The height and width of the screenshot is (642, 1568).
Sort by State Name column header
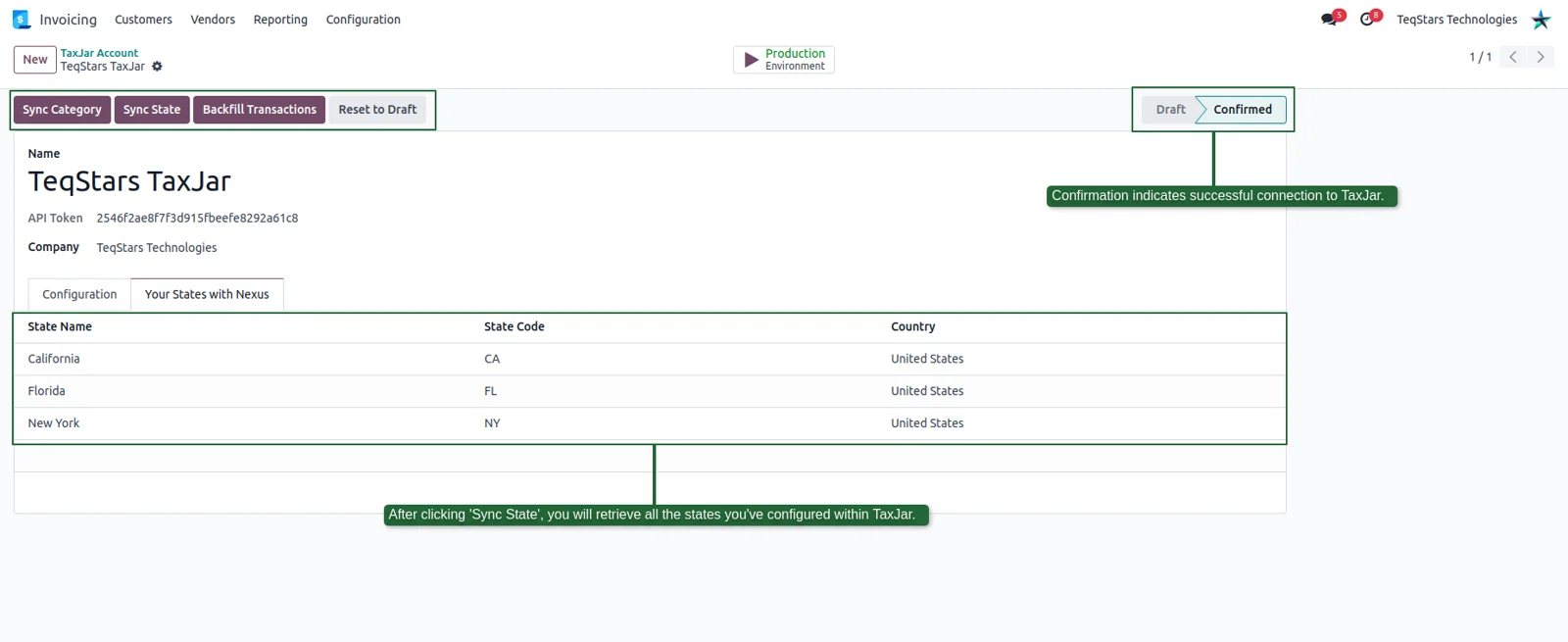[x=60, y=327]
